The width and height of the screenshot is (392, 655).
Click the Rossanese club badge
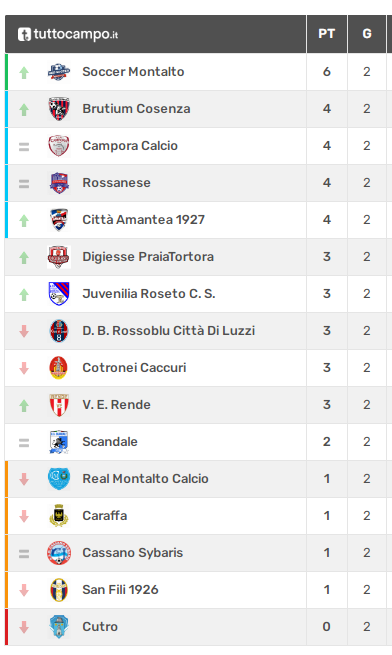pos(59,183)
